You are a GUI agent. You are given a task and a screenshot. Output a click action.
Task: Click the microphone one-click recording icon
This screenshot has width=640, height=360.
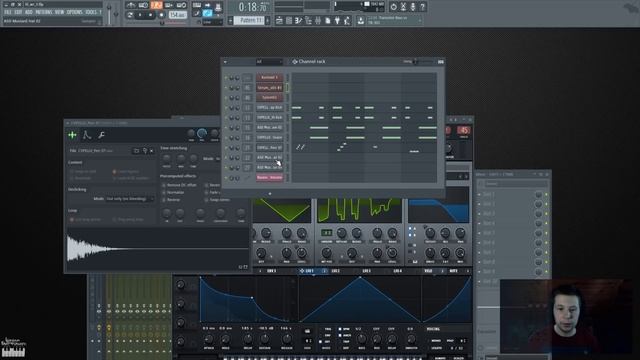click(413, 7)
